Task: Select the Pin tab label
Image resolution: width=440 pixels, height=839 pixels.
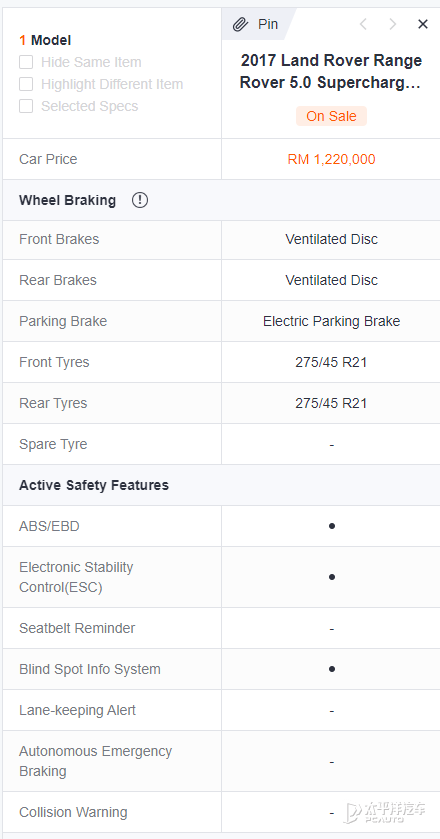Action: [x=268, y=24]
